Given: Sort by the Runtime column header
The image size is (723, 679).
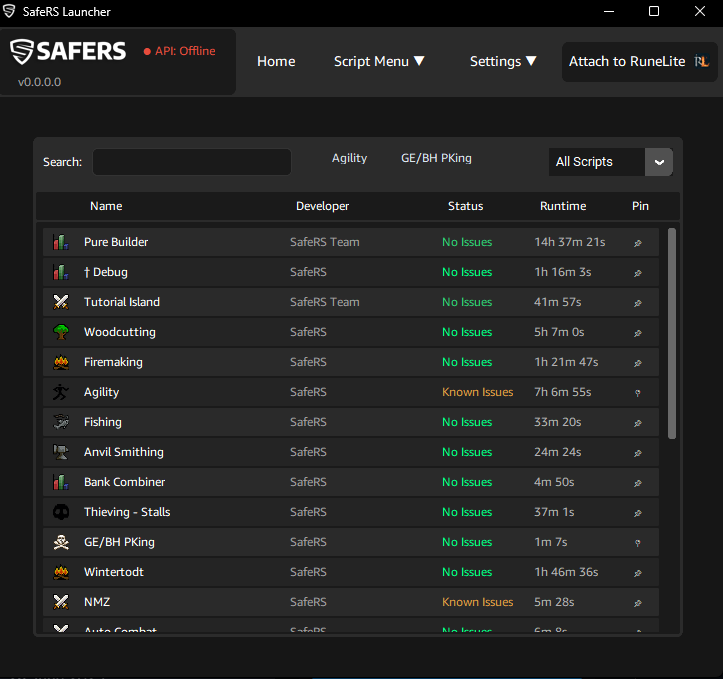Looking at the screenshot, I should (x=563, y=206).
